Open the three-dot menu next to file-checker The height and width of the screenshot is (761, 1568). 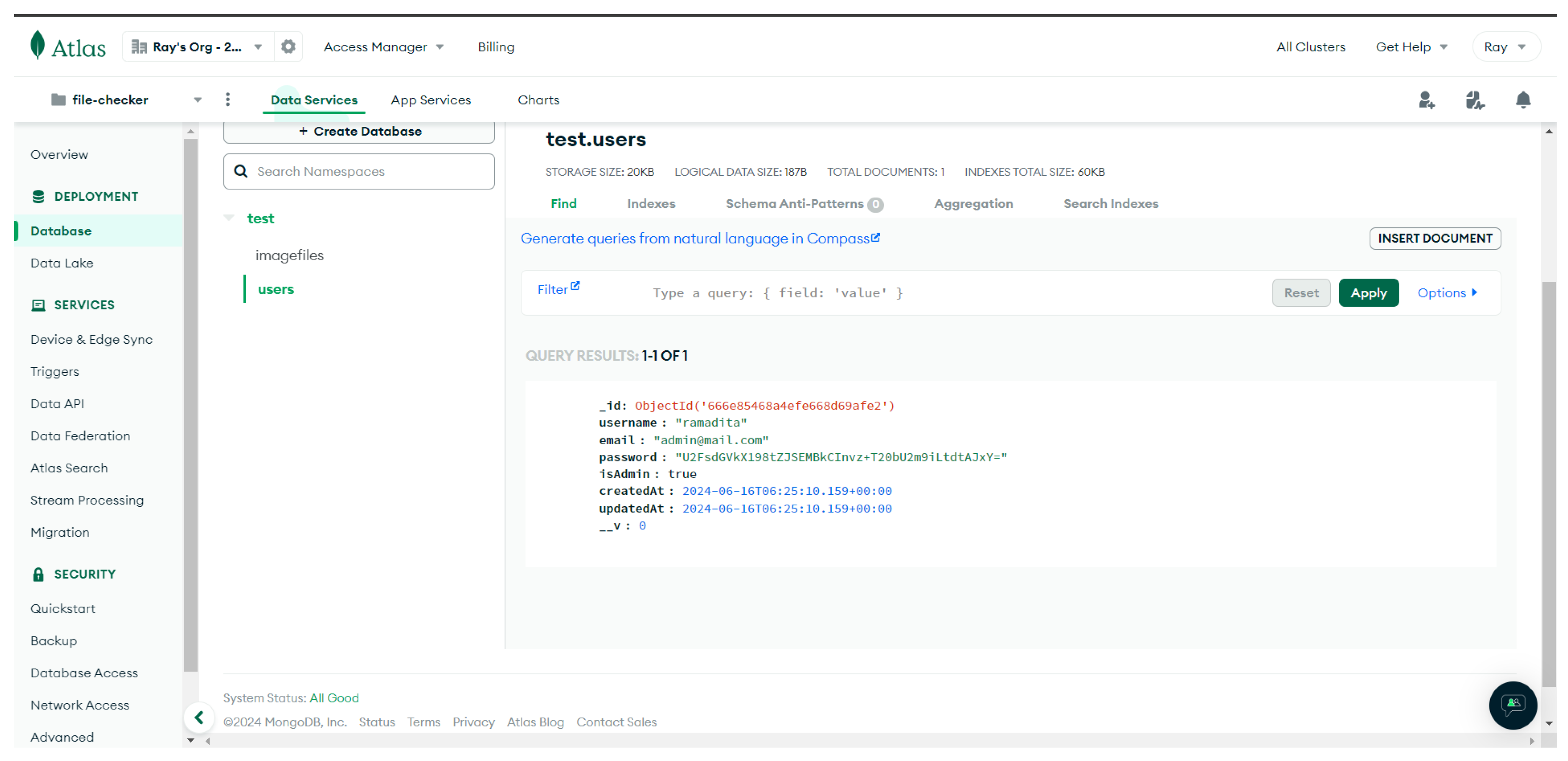pos(228,99)
